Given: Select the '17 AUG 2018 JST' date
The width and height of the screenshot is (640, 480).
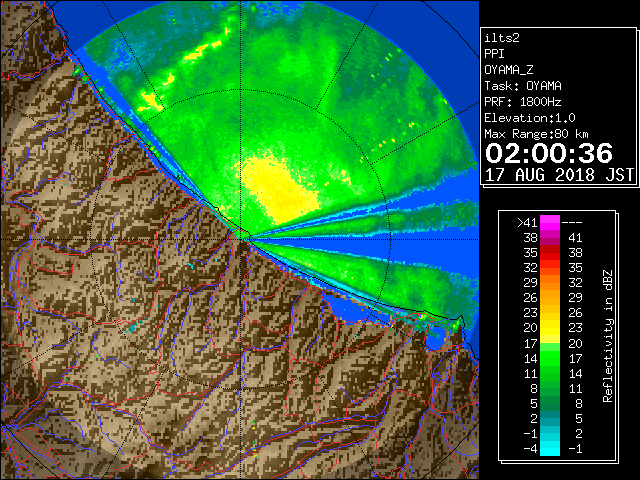Looking at the screenshot, I should (559, 175).
